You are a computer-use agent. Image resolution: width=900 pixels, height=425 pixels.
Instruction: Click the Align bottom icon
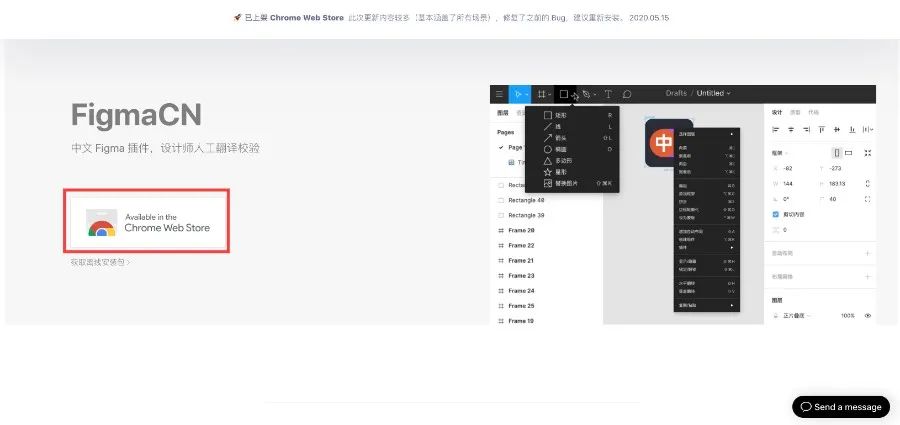point(852,130)
